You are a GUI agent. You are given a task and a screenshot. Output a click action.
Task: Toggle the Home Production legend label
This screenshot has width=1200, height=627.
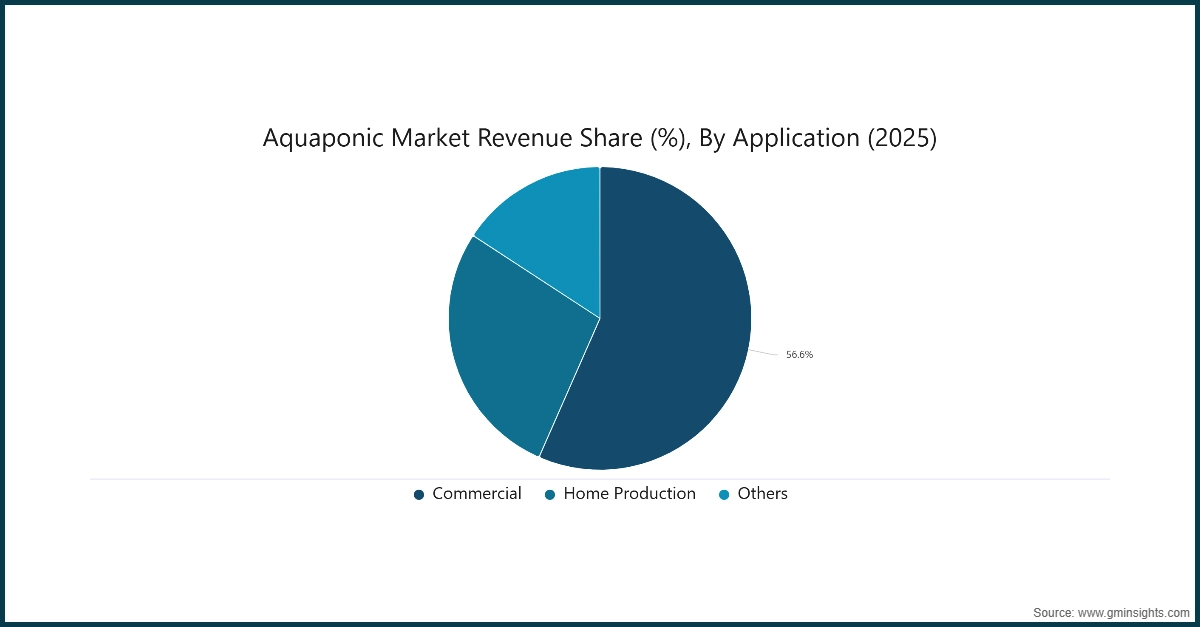pos(629,493)
